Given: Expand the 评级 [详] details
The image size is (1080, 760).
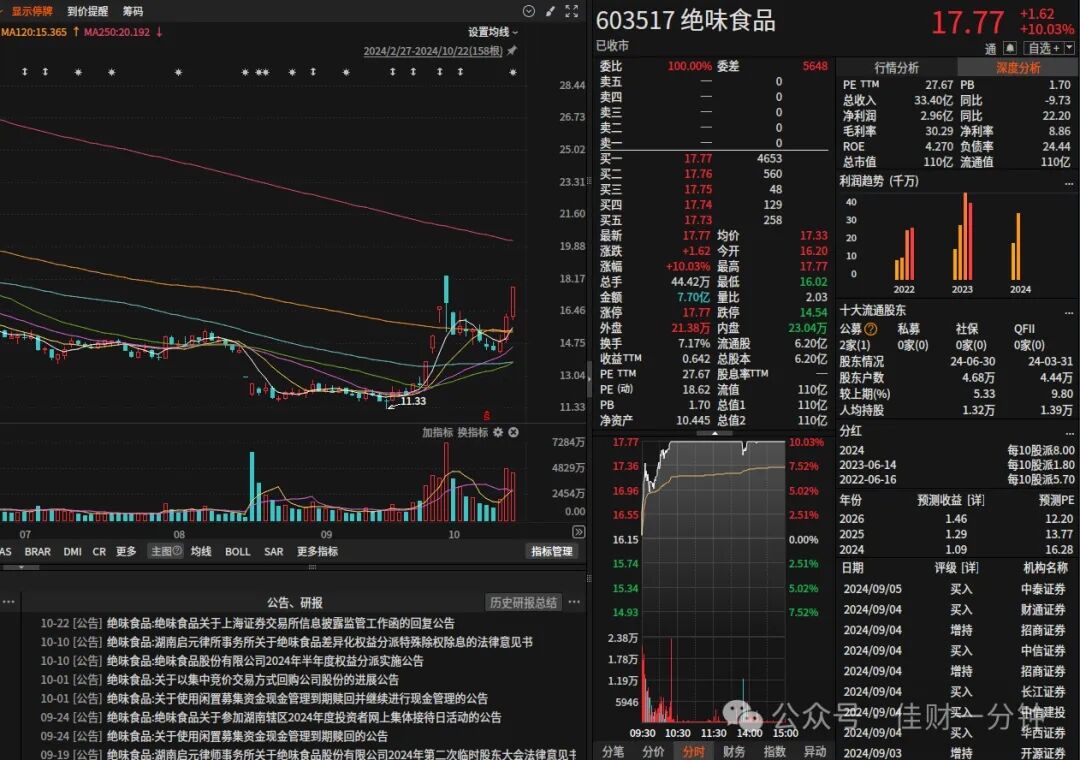Looking at the screenshot, I should click(x=956, y=568).
